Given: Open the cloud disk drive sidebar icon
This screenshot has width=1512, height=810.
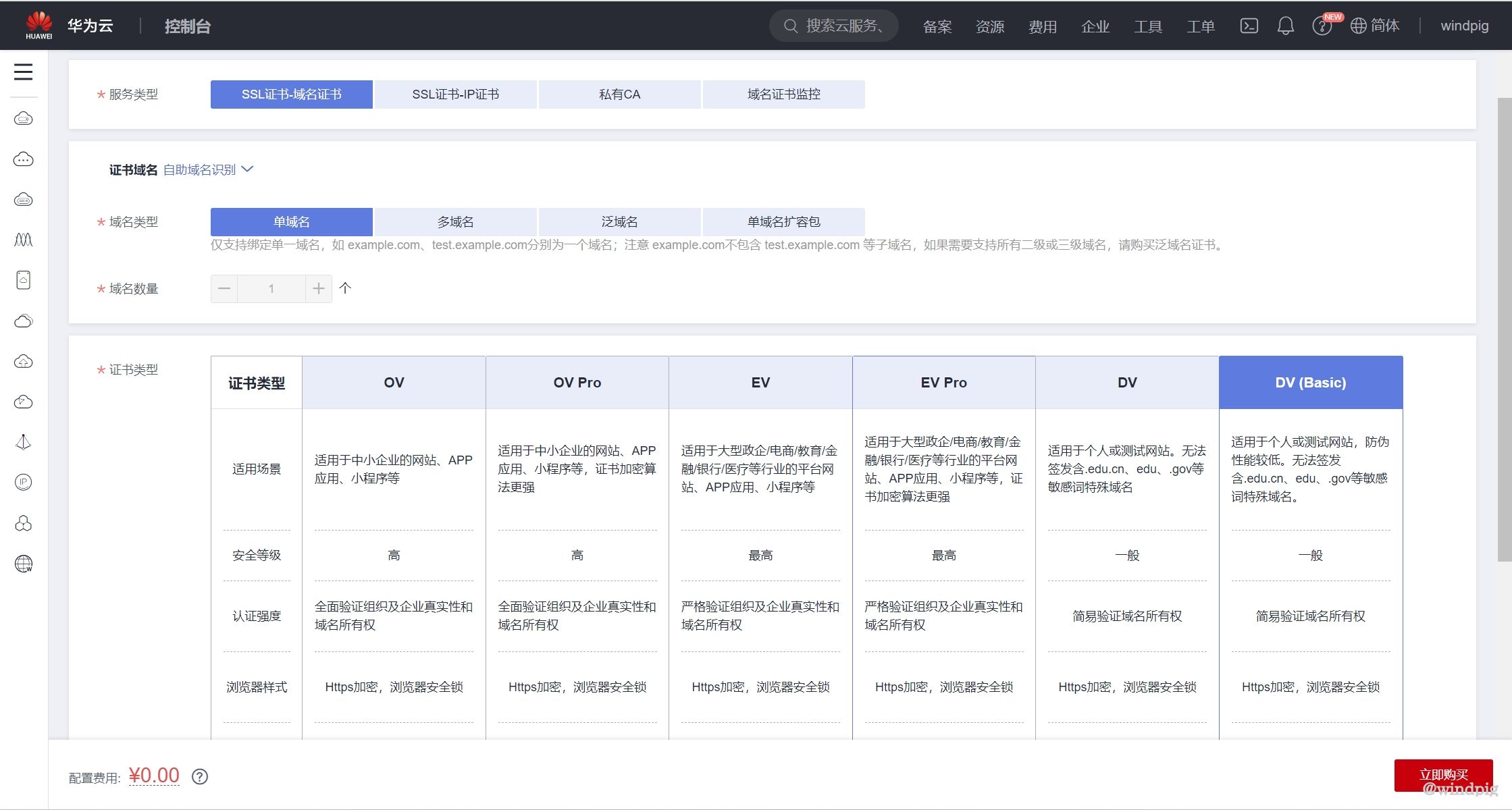Looking at the screenshot, I should [24, 200].
